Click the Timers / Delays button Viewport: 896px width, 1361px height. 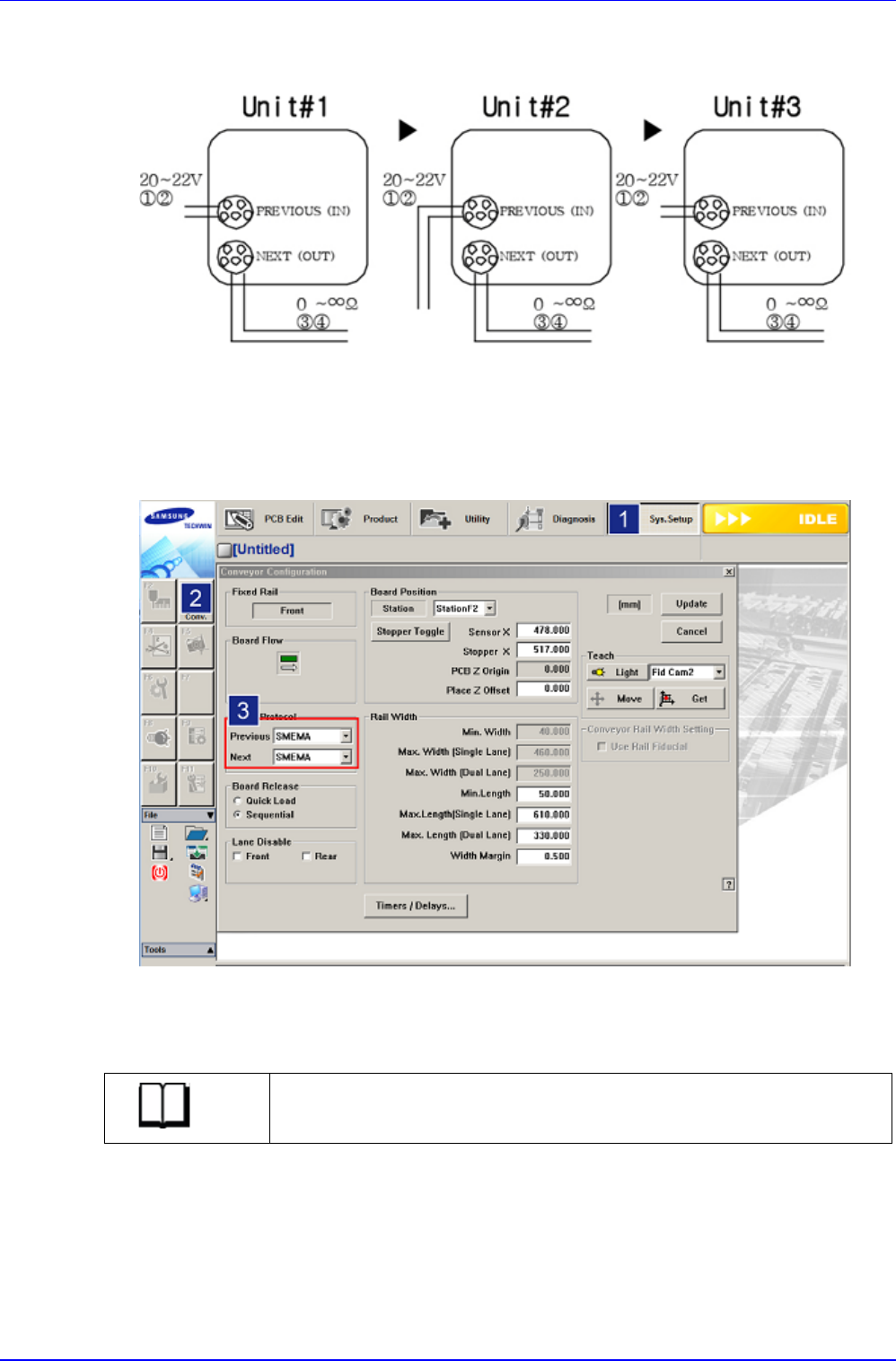pyautogui.click(x=416, y=906)
